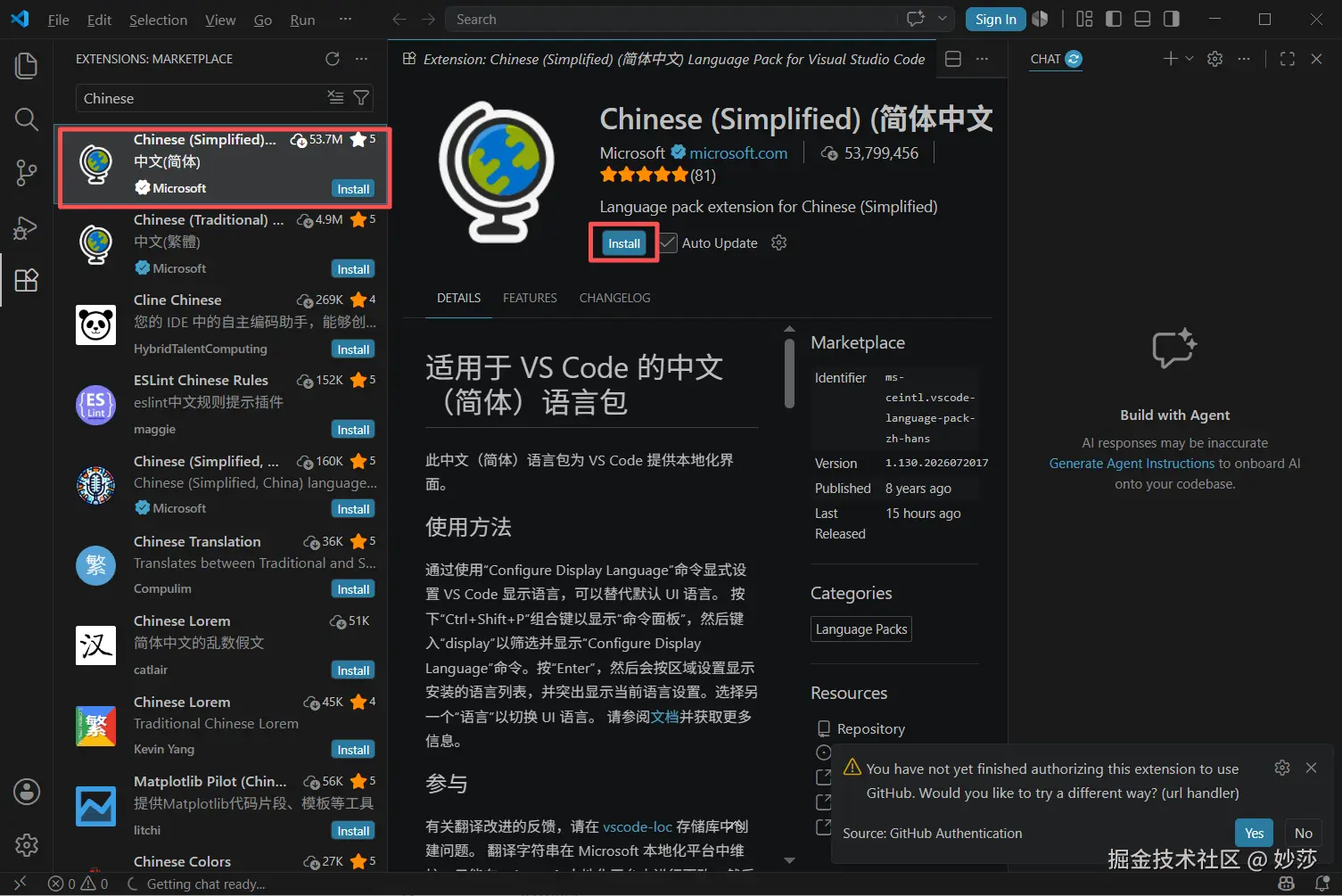Screen dimensions: 1342x896
Task: Toggle the primary side bar visibility
Action: click(1114, 19)
